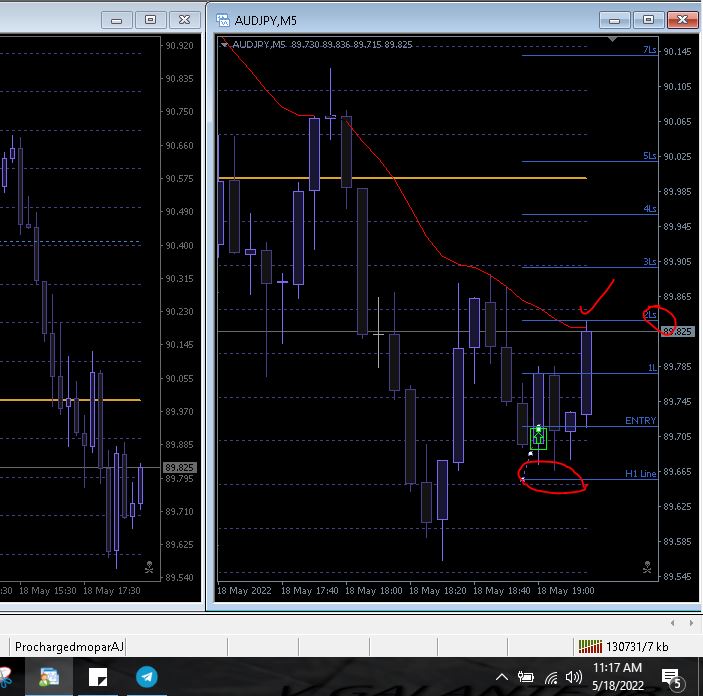Select the ENTRY line label

(640, 421)
